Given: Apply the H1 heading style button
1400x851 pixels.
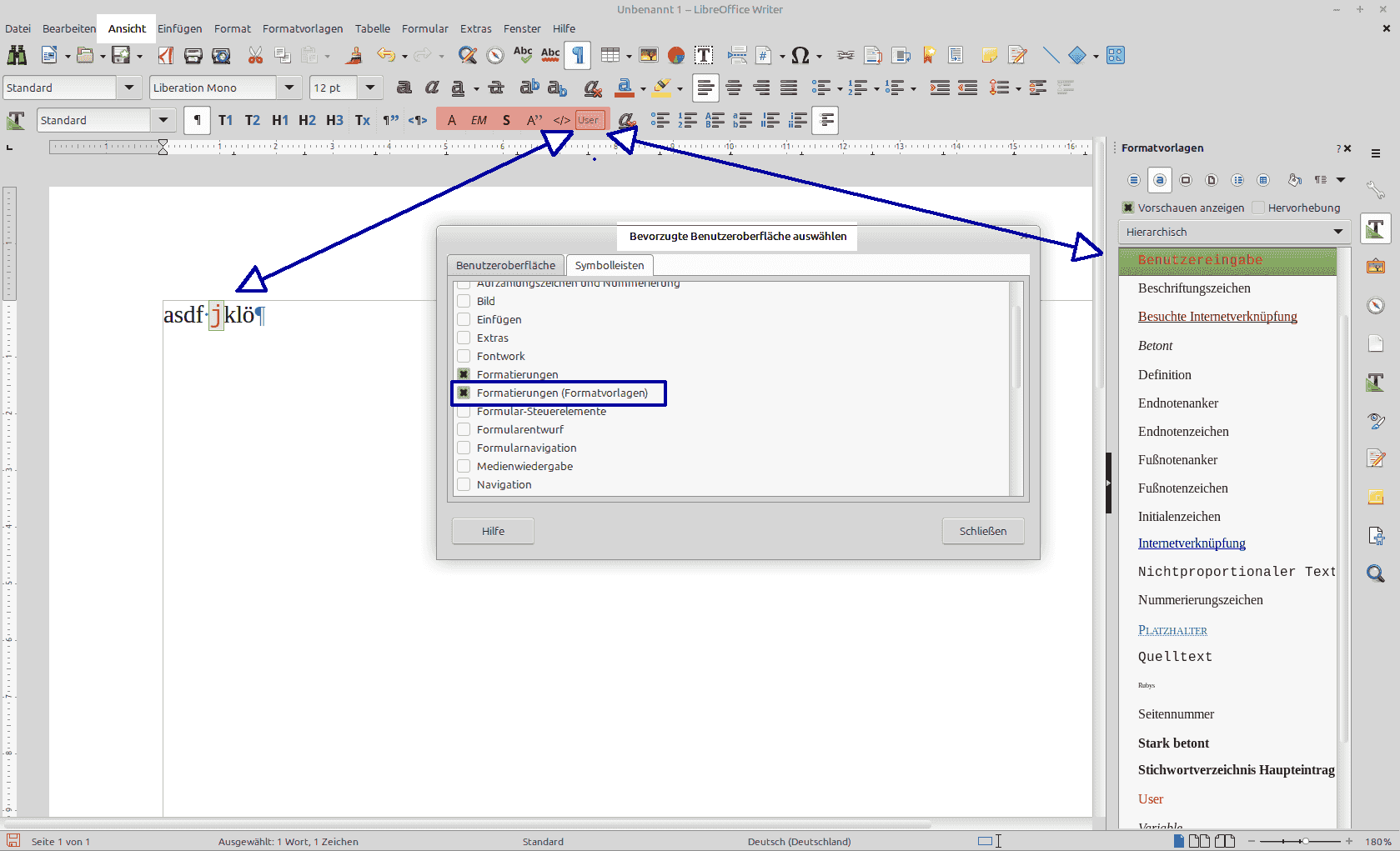Looking at the screenshot, I should (280, 120).
